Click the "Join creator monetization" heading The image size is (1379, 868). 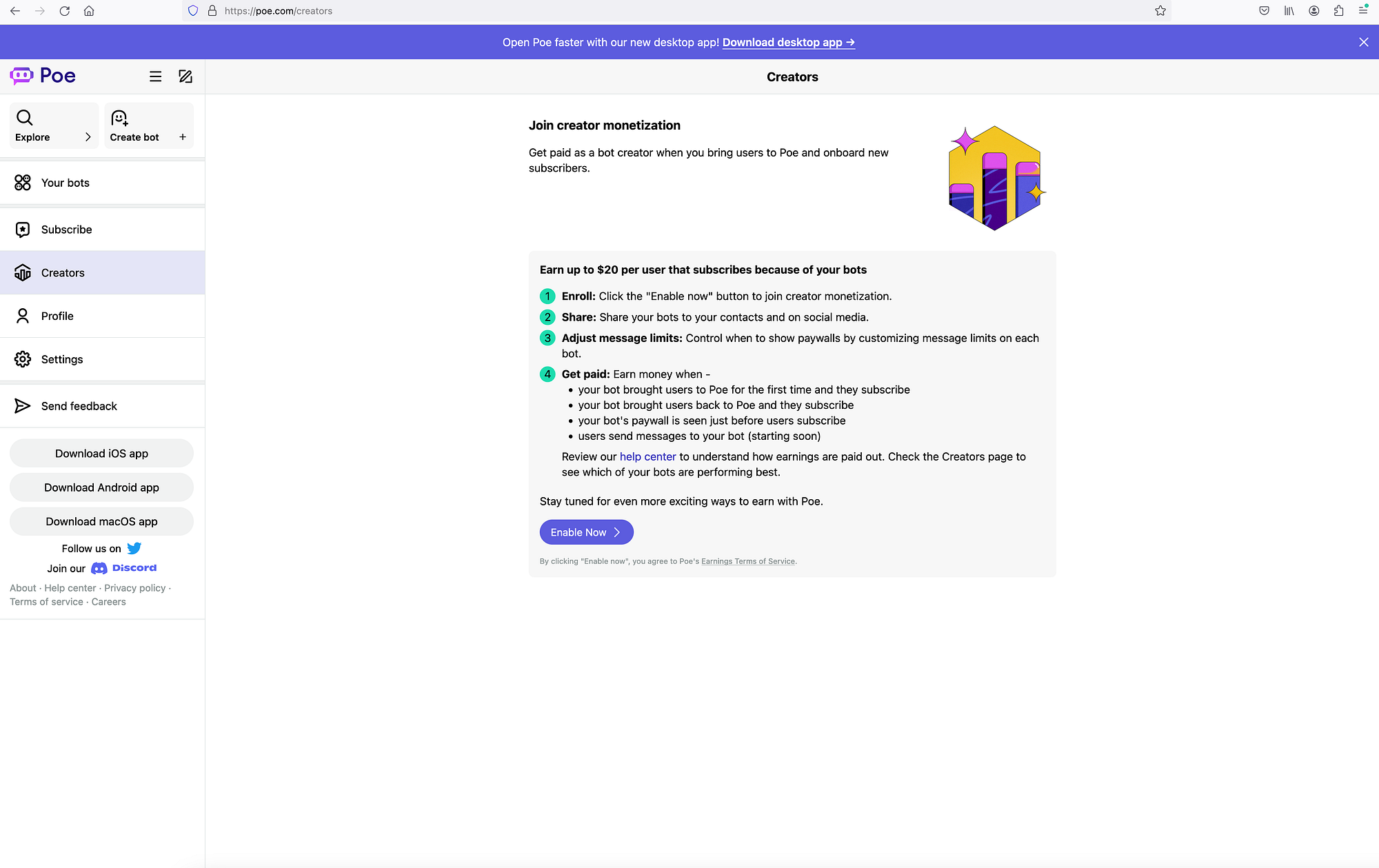point(605,125)
